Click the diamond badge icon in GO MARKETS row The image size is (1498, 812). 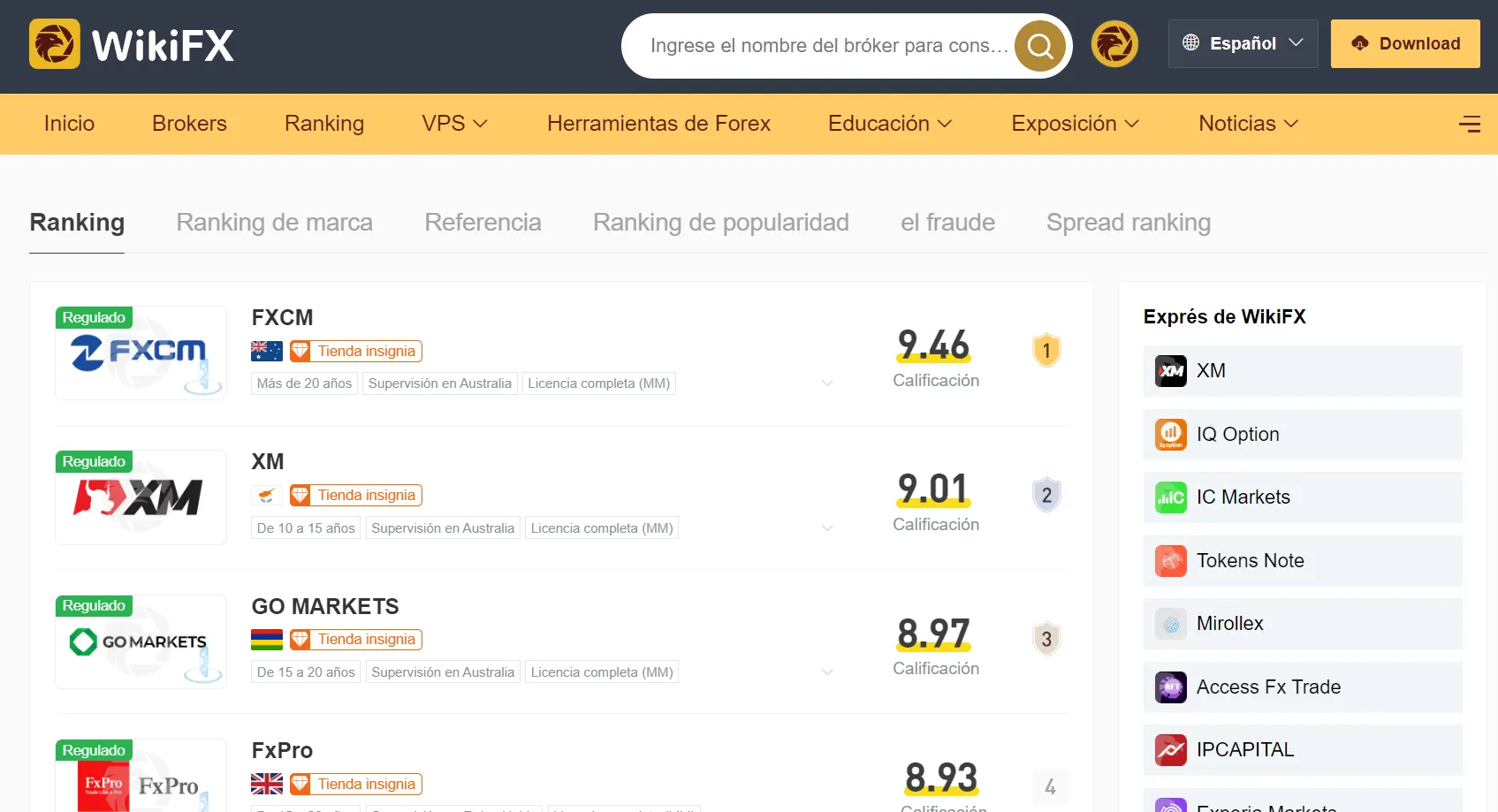tap(300, 639)
